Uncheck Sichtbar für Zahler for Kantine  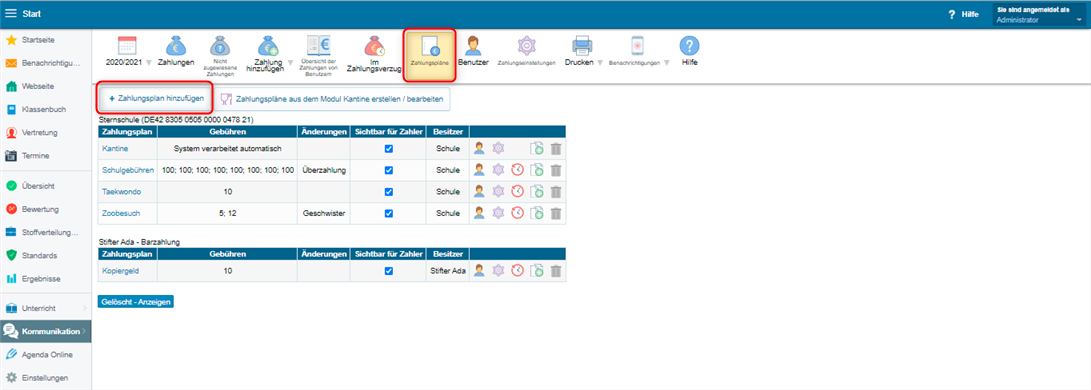coord(389,149)
